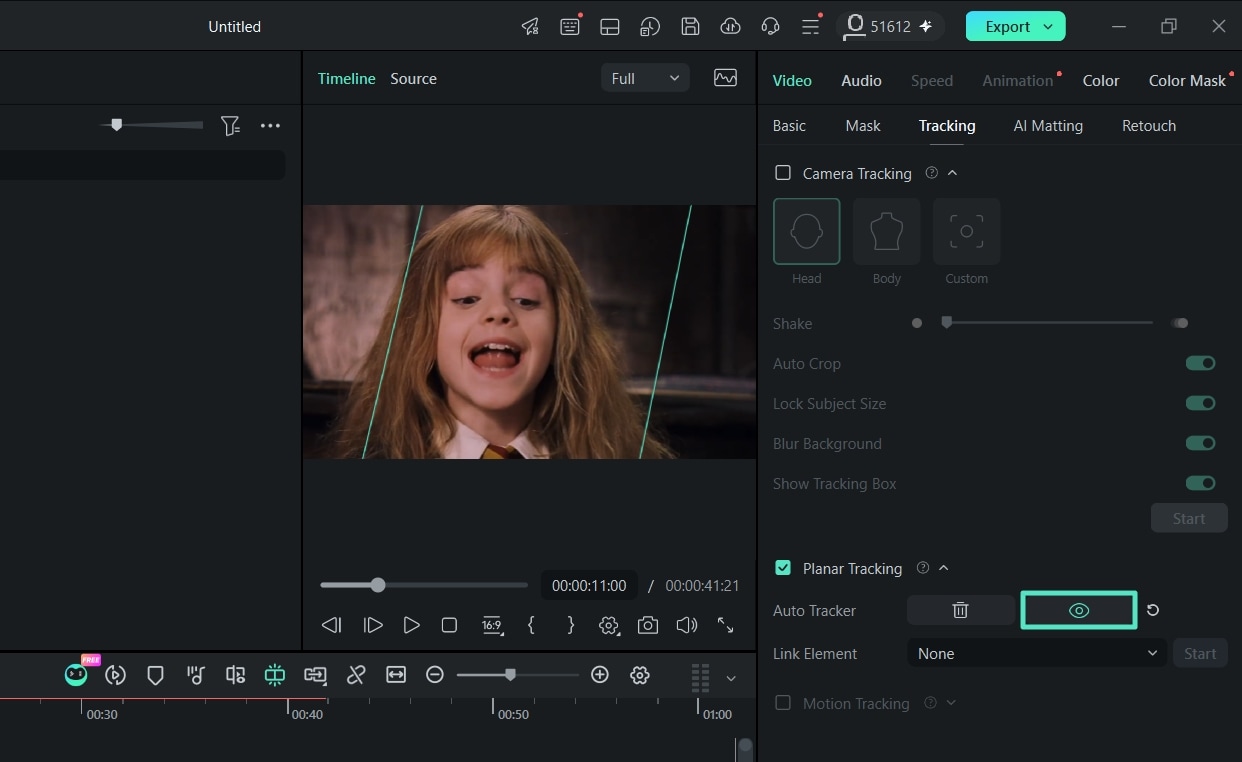Click the filter icon in media panel
The image size is (1242, 762).
tap(230, 126)
